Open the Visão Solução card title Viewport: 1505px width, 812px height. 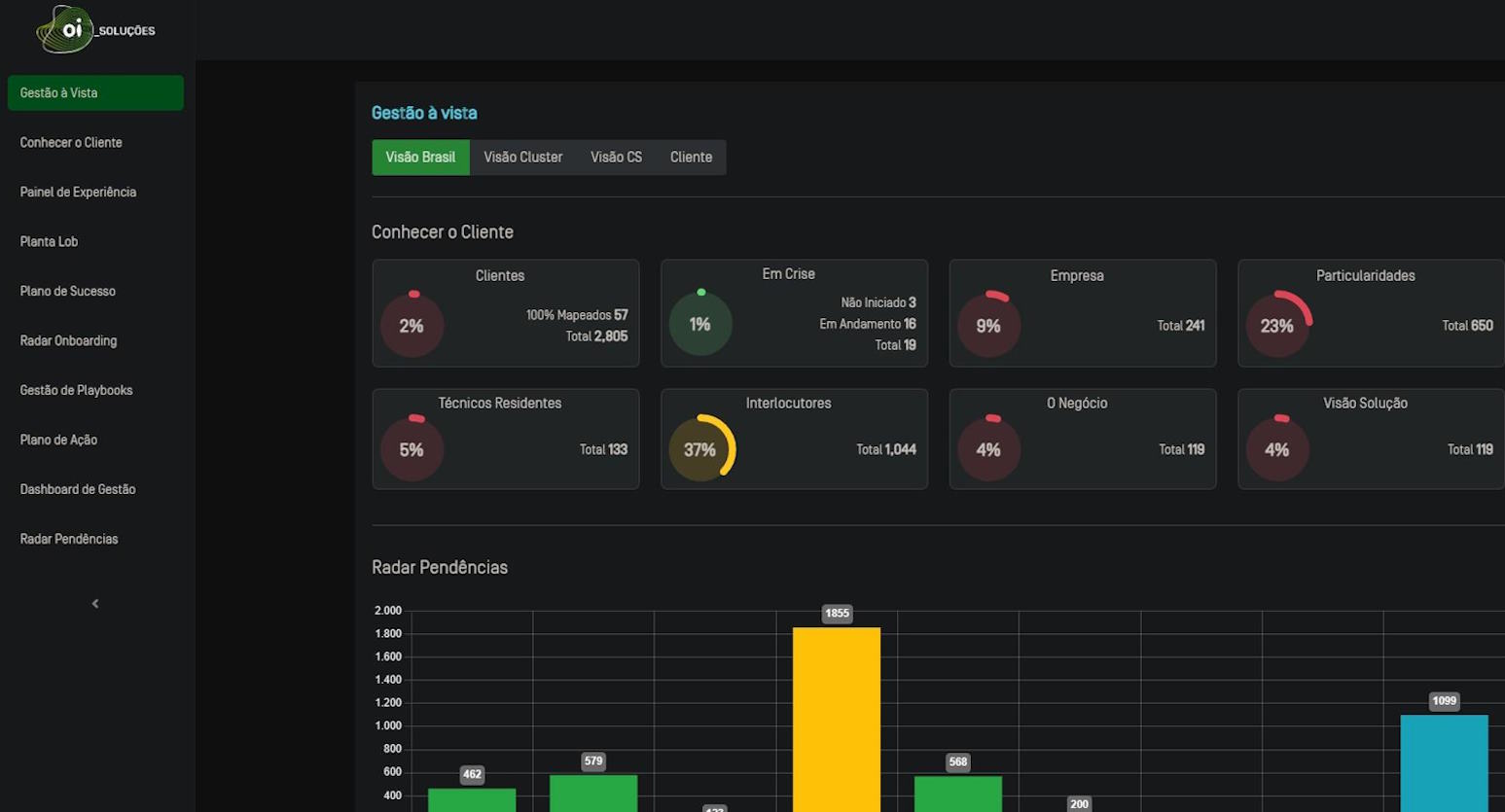[1366, 404]
